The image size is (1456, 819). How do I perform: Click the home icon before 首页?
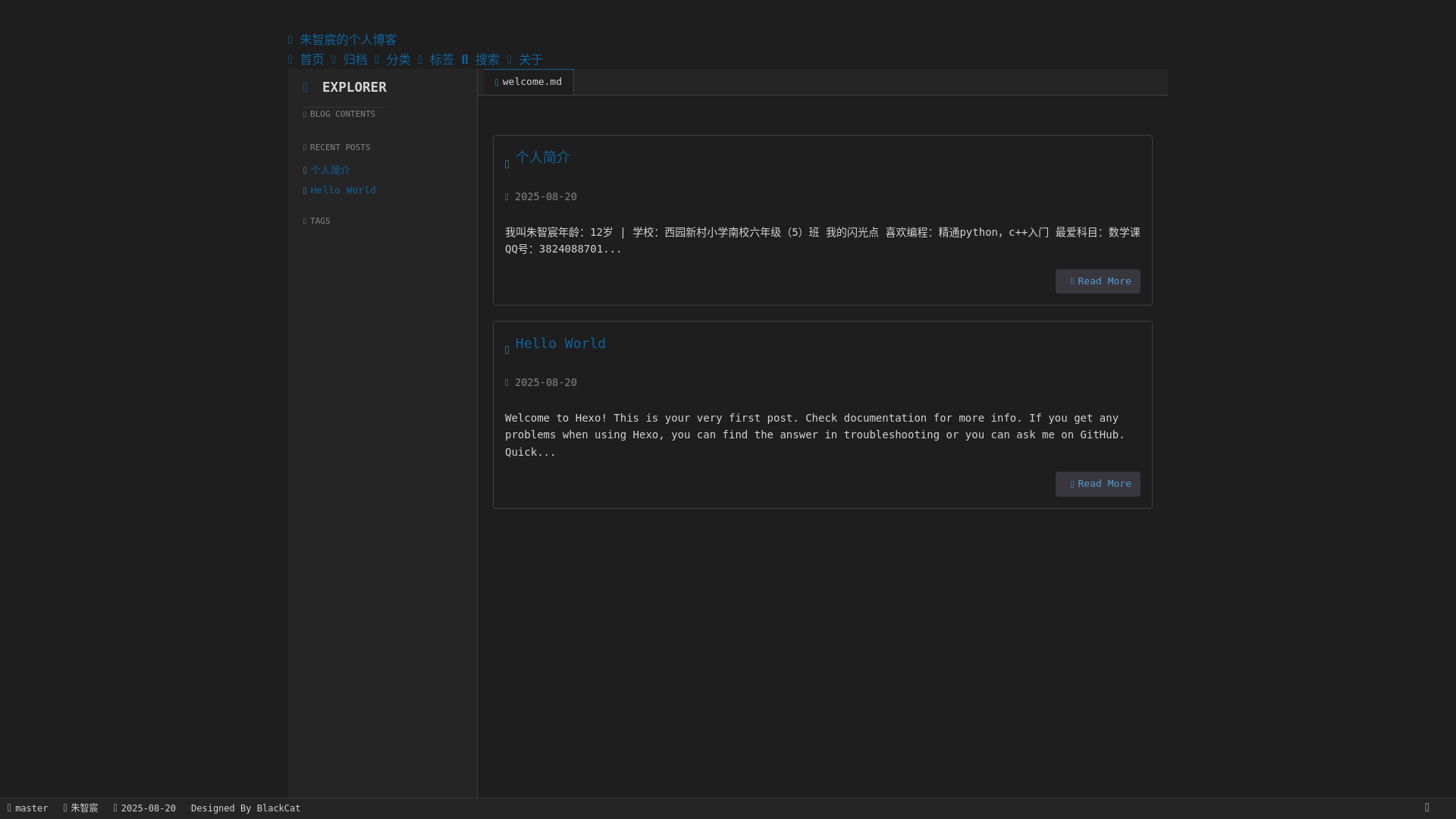click(290, 59)
